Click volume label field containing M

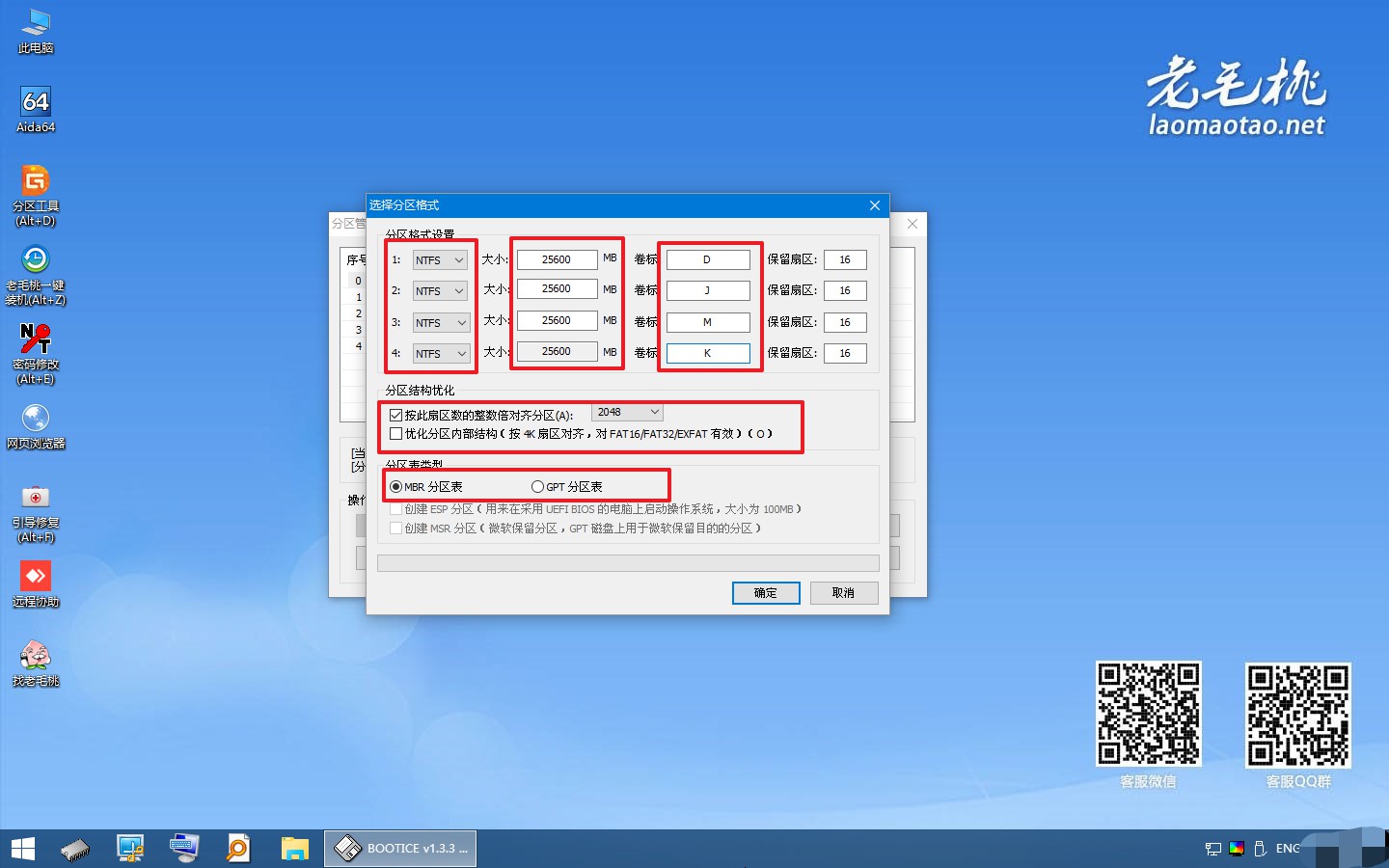pos(708,322)
